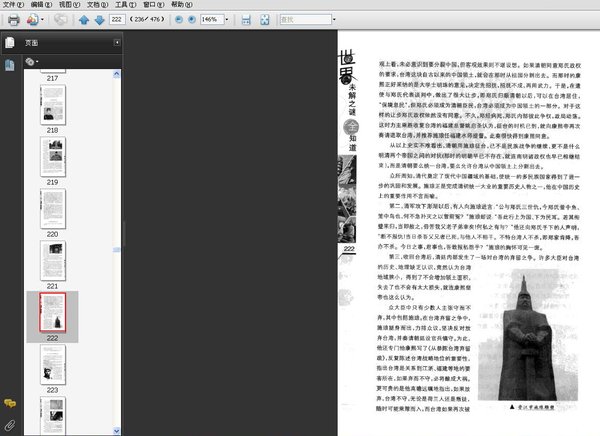Open the 视图 (View) menu
Viewport: 600px width, 436px height.
point(69,5)
